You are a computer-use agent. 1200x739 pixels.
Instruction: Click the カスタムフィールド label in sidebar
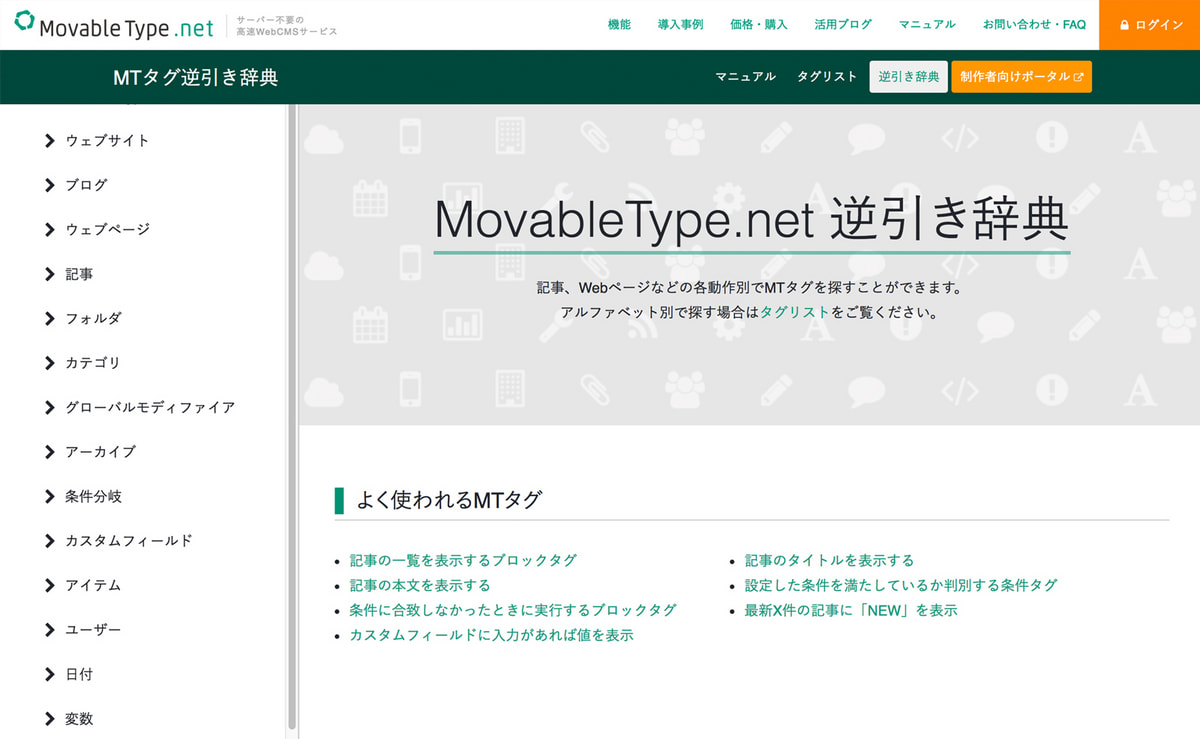[129, 541]
